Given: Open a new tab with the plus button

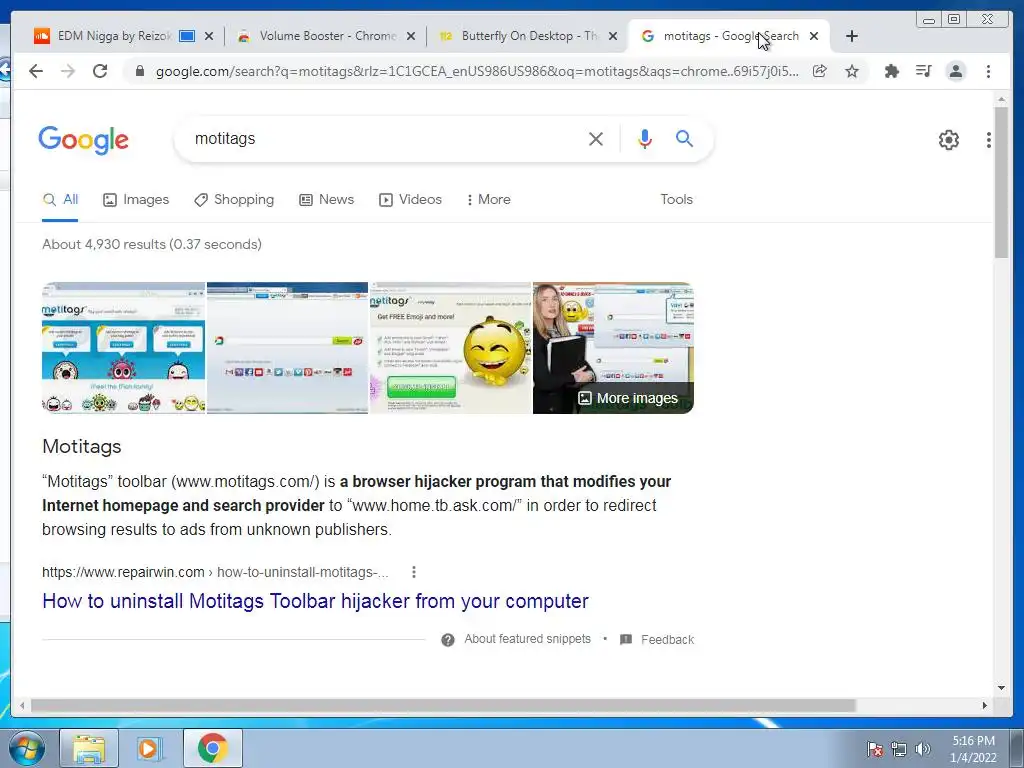Looking at the screenshot, I should pos(852,36).
